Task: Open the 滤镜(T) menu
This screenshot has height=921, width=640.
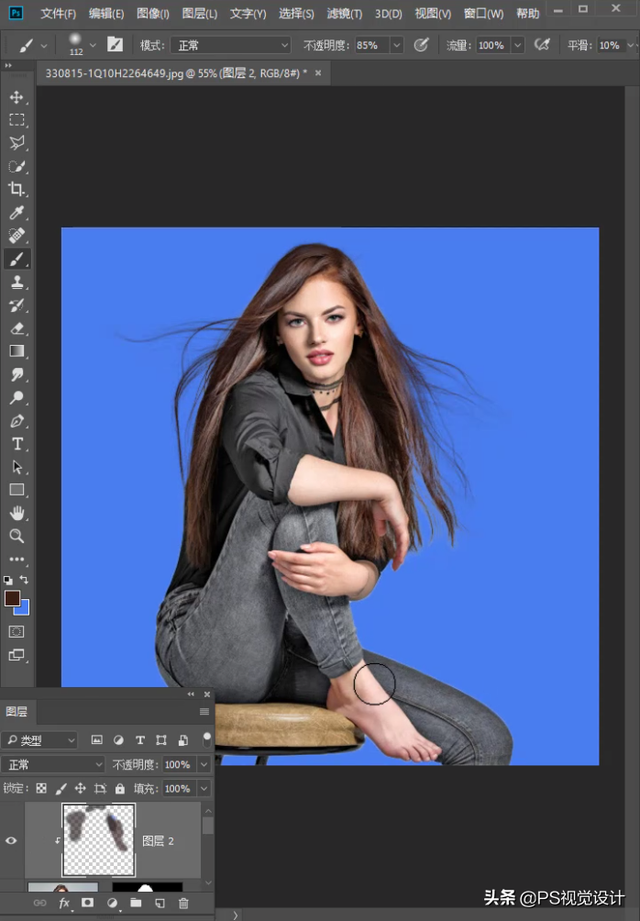Action: (x=344, y=13)
